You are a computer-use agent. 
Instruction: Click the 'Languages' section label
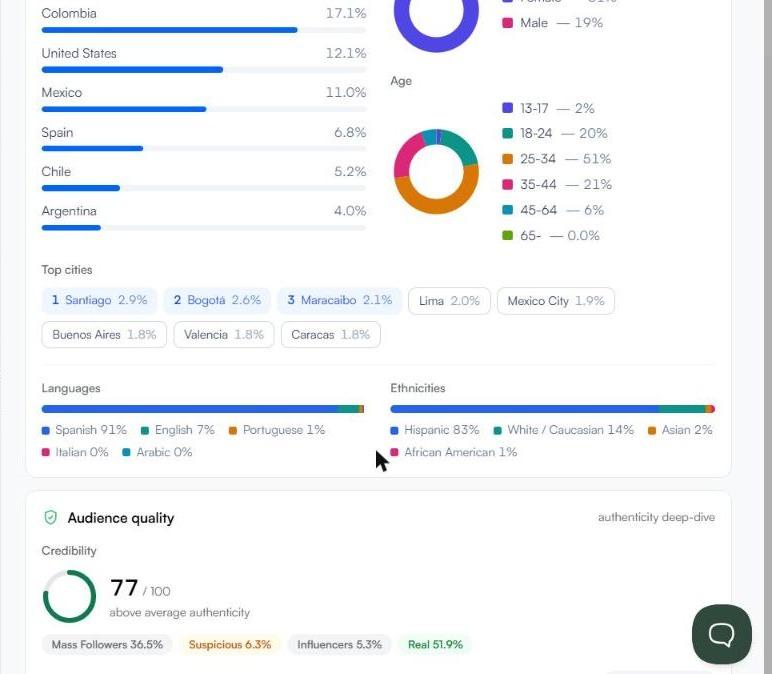click(x=71, y=388)
